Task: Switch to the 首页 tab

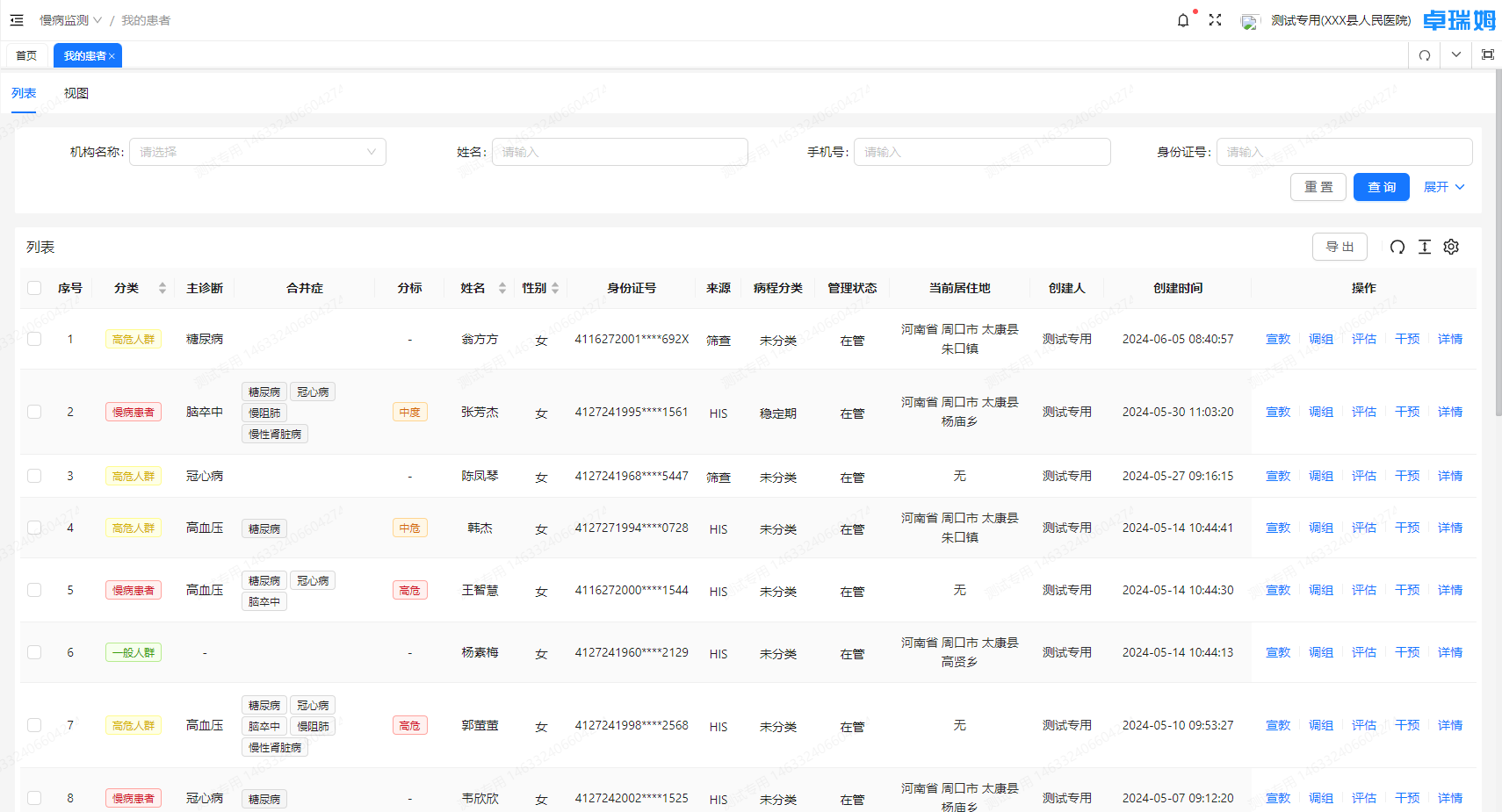Action: point(26,55)
